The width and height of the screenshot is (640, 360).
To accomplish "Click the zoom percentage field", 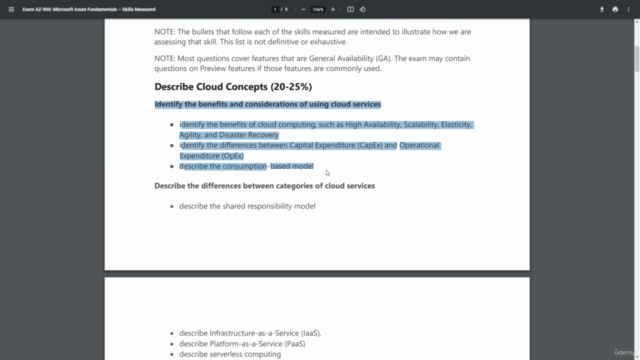I will tap(318, 9).
